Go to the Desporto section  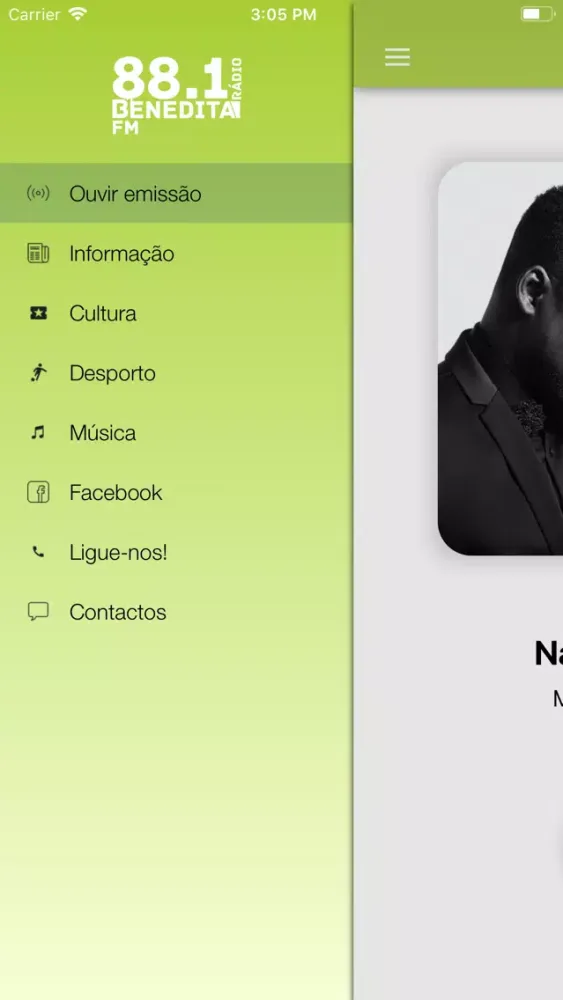click(x=176, y=373)
